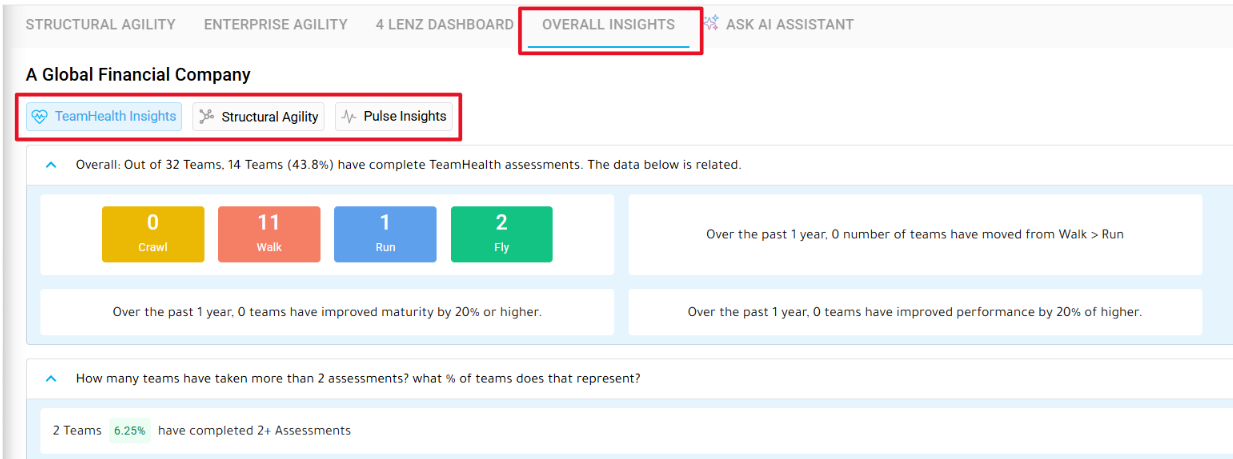
Task: Collapse the Overall TeamHealth assessments section
Action: pyautogui.click(x=51, y=165)
